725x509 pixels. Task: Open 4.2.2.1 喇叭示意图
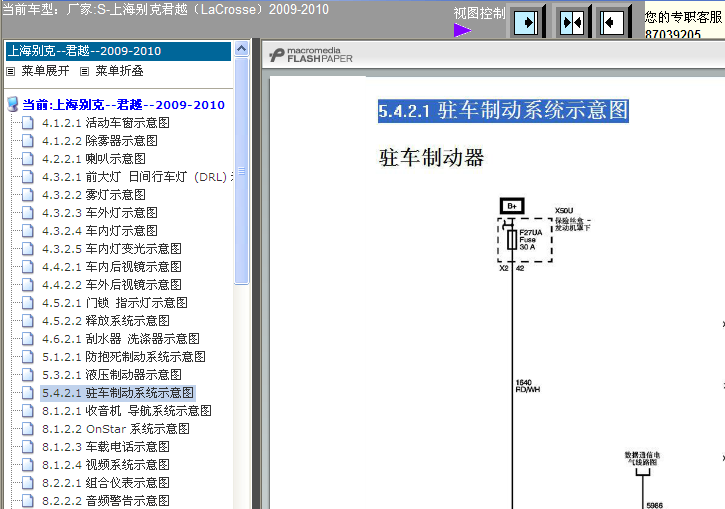click(x=93, y=159)
